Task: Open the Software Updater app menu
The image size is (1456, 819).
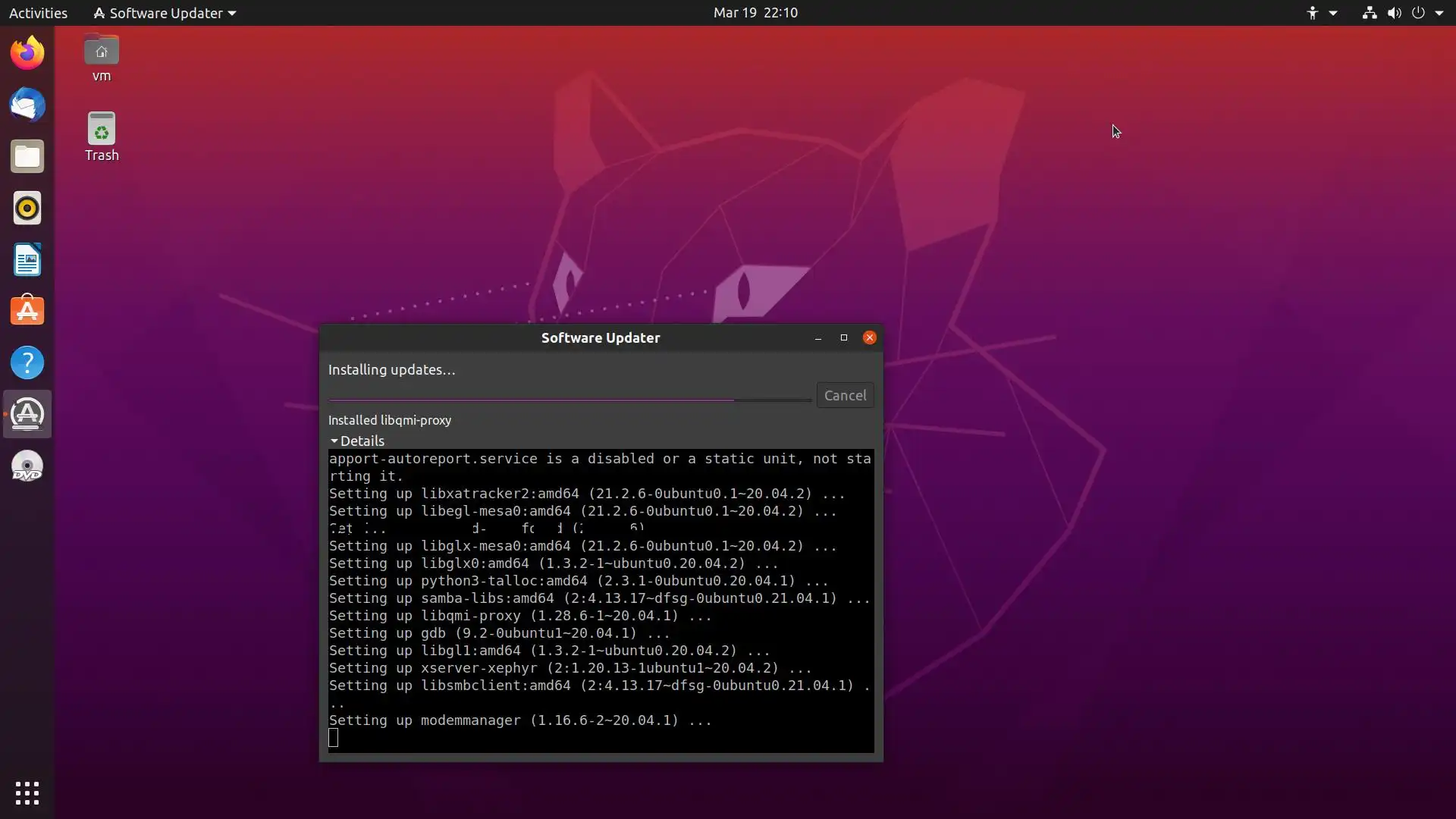Action: point(165,13)
